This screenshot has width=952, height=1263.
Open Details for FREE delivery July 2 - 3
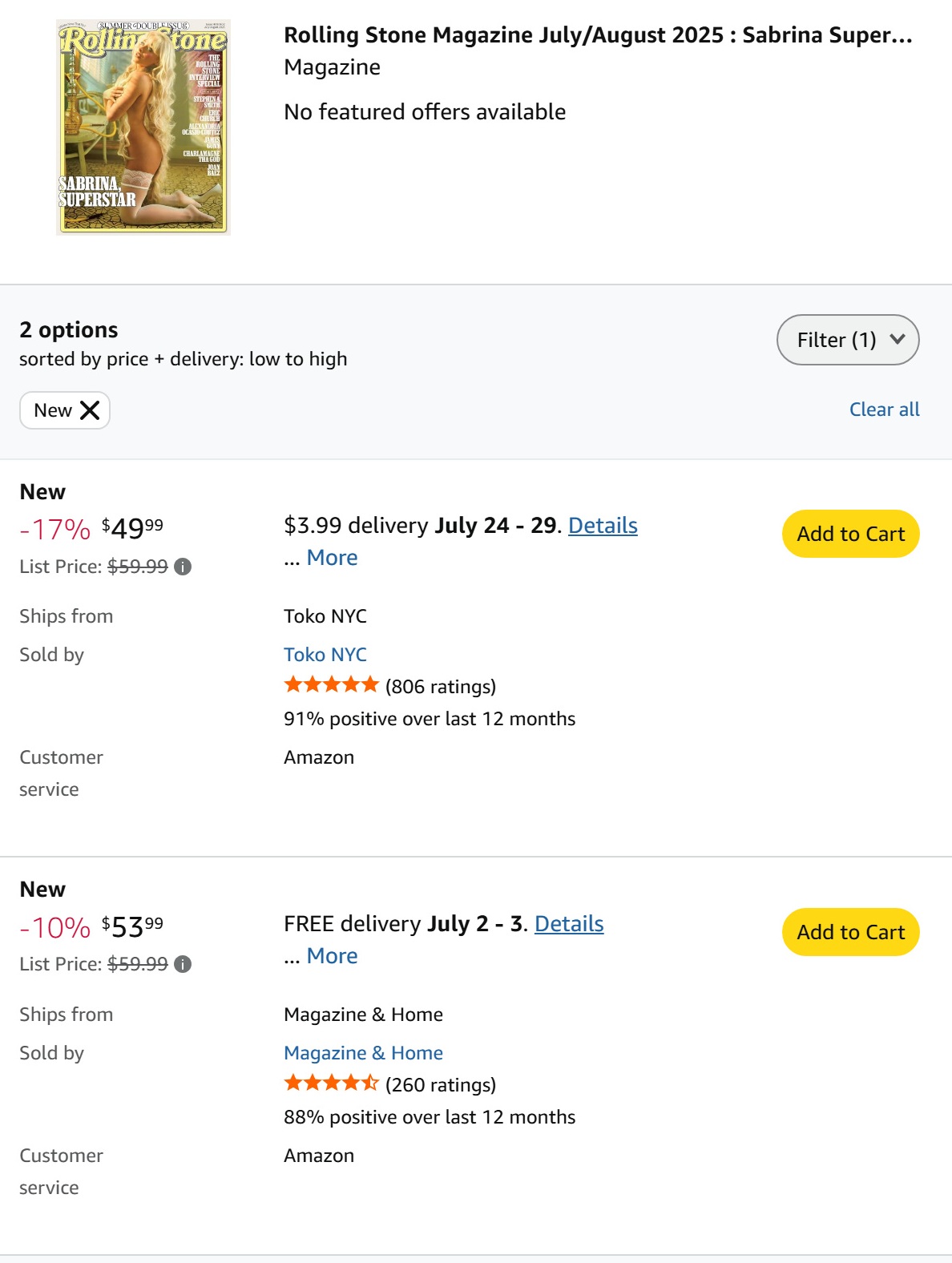tap(569, 924)
